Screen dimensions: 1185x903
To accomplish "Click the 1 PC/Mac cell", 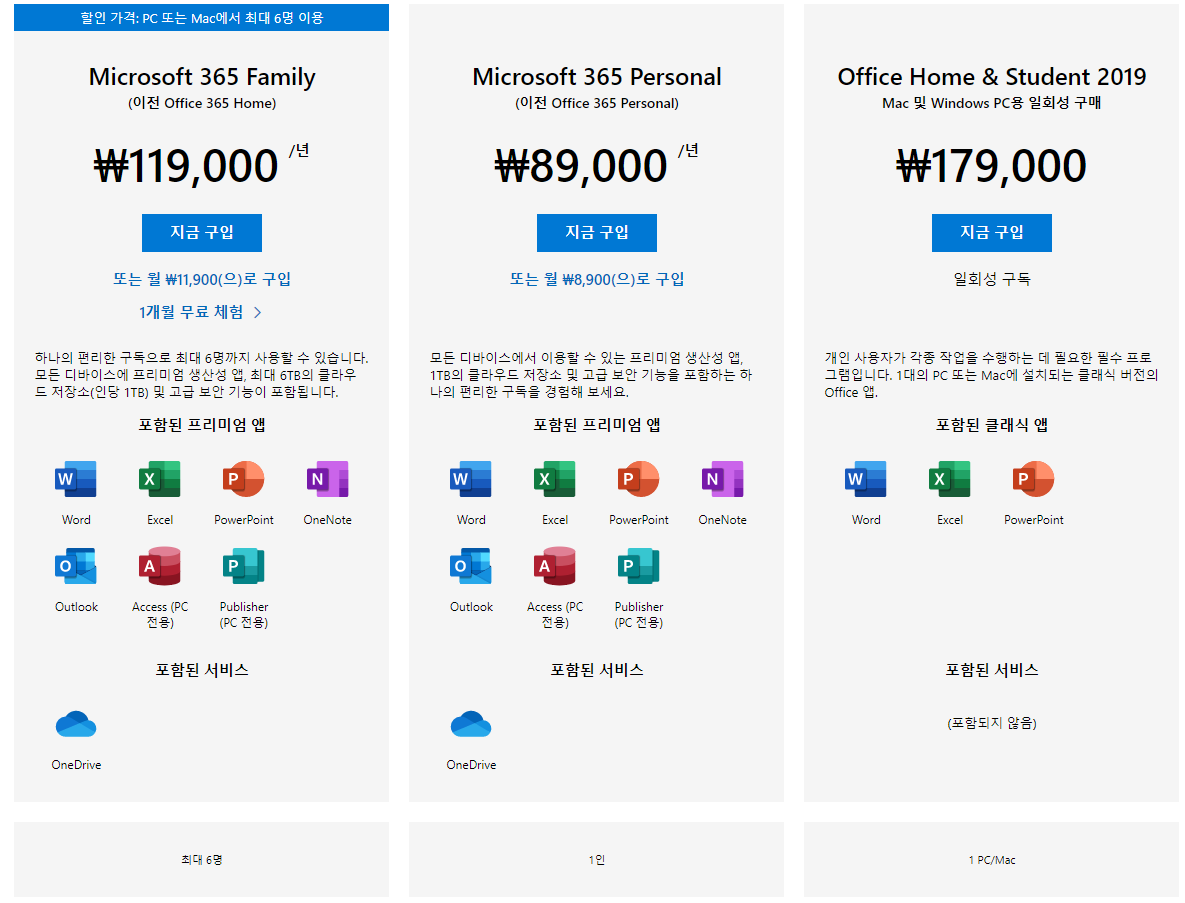I will point(992,860).
